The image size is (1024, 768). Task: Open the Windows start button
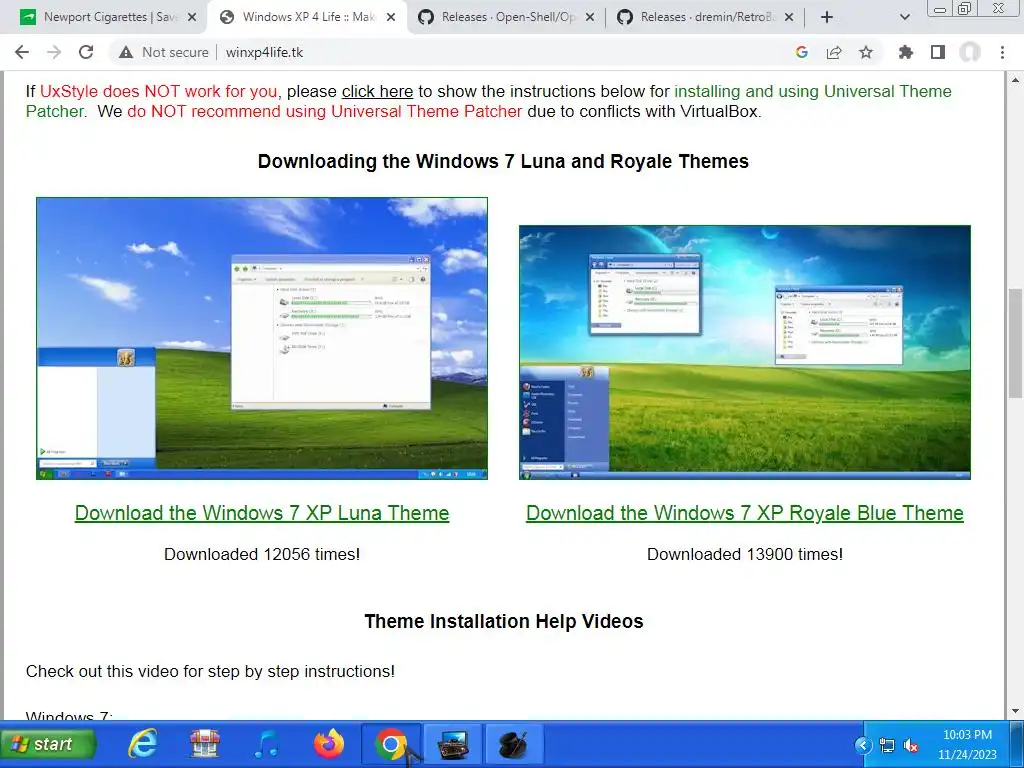pyautogui.click(x=49, y=744)
